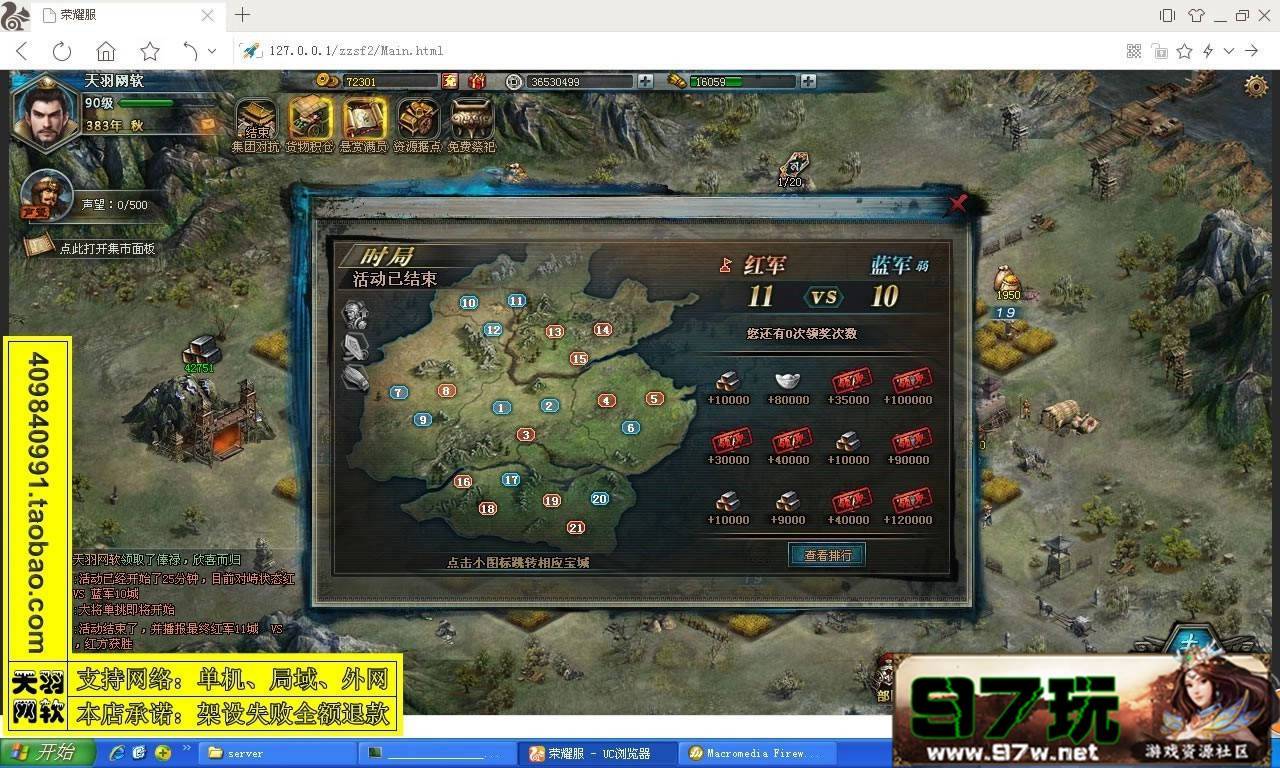Switch to the 荣耀服 browser tab
This screenshot has width=1280, height=768.
pyautogui.click(x=126, y=15)
